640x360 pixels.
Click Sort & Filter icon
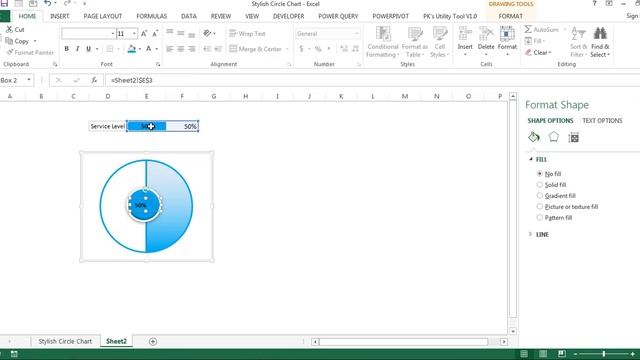tap(579, 33)
